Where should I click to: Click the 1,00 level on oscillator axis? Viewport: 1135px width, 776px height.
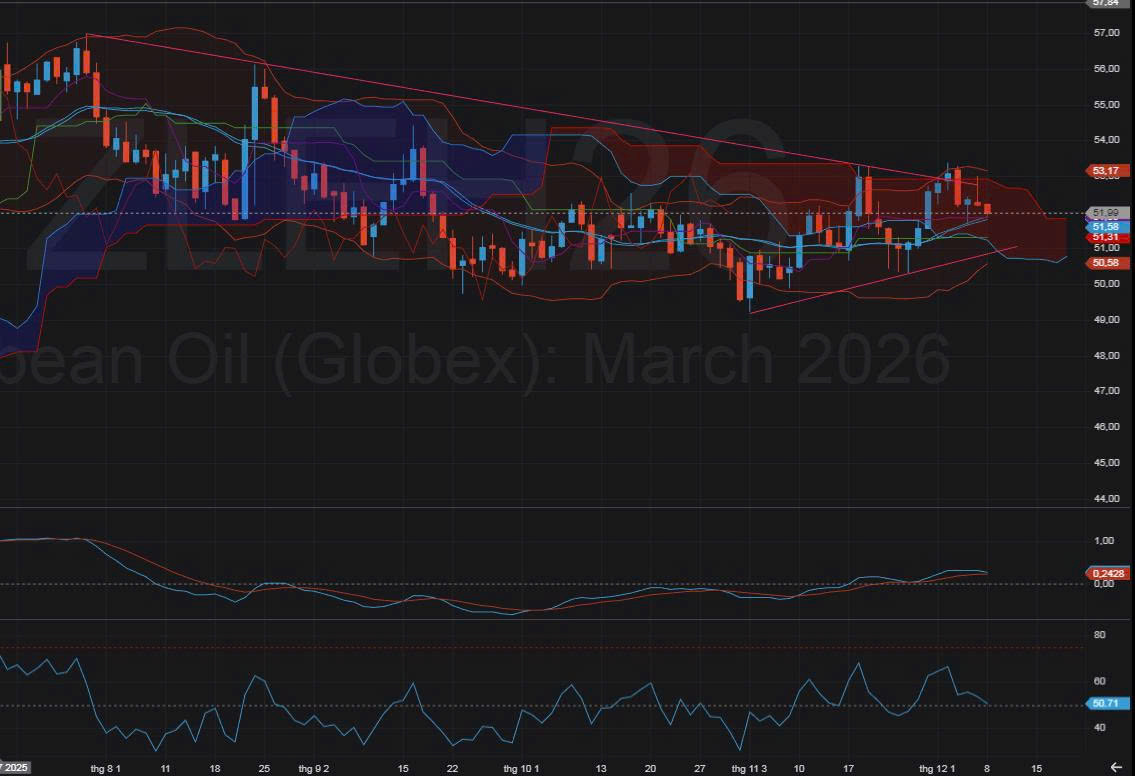point(1104,541)
